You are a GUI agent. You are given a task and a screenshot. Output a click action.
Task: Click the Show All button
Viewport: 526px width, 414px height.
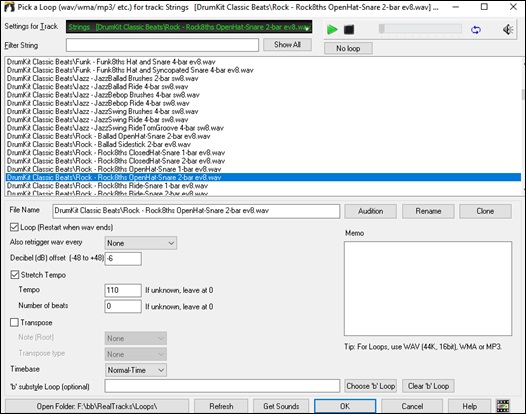[x=287, y=45]
